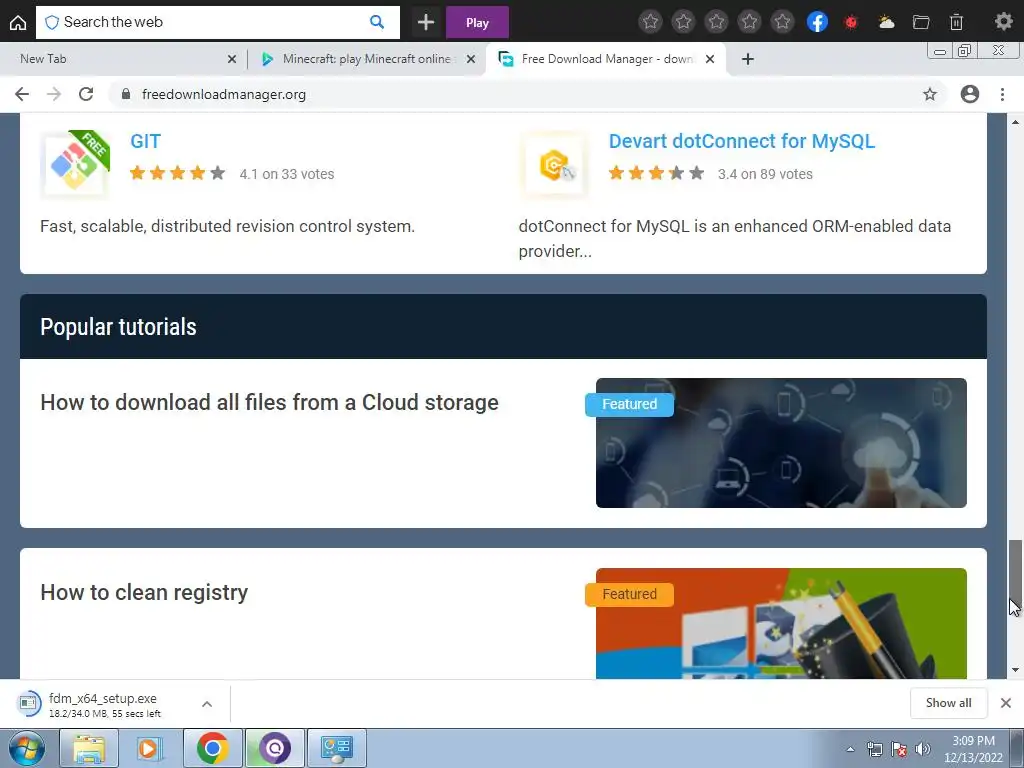1024x768 pixels.
Task: Open the Facebook shortcut icon
Action: click(817, 22)
